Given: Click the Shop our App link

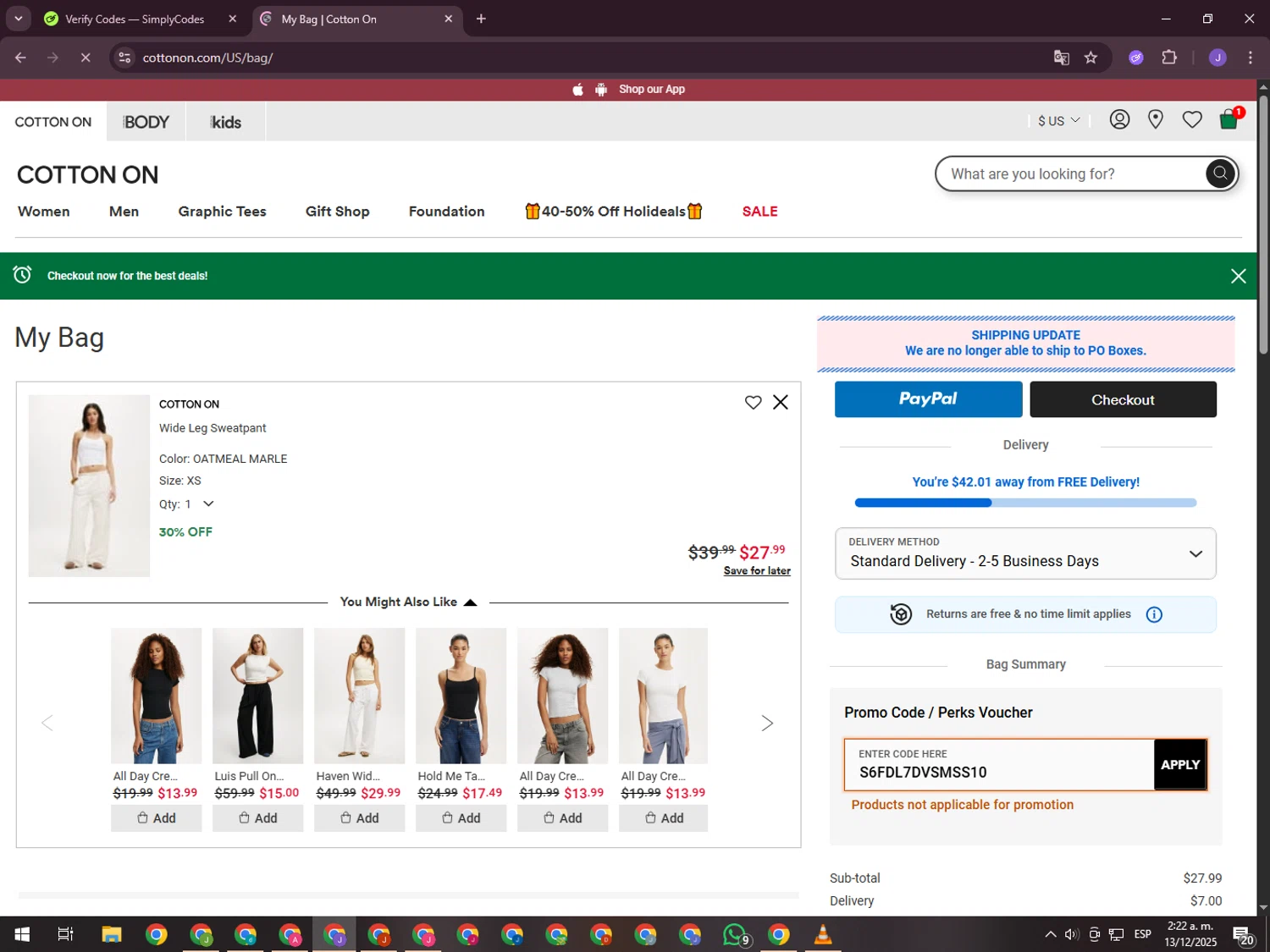Looking at the screenshot, I should click(651, 90).
